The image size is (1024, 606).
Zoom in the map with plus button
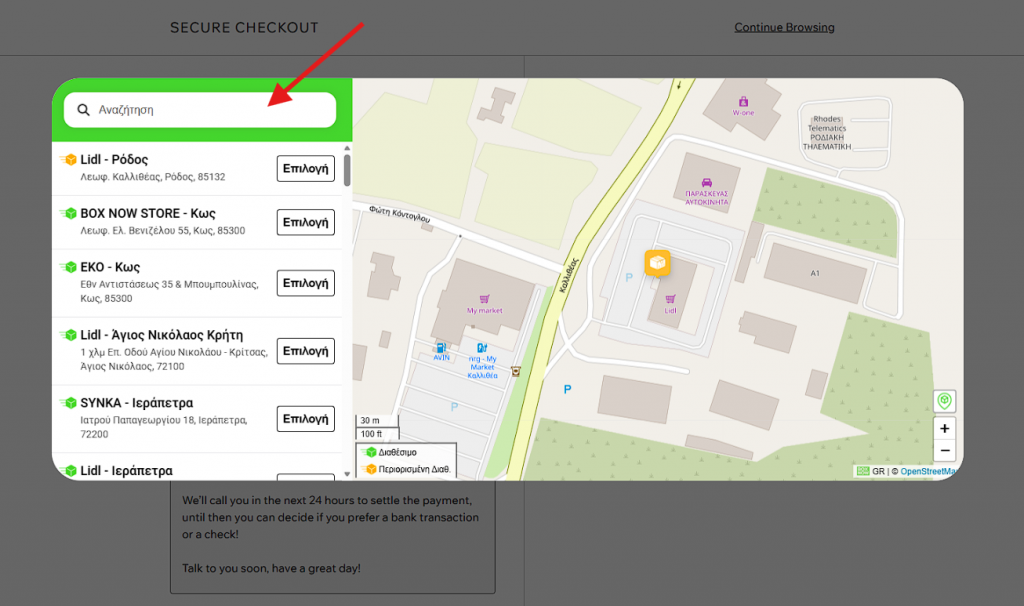tap(944, 428)
